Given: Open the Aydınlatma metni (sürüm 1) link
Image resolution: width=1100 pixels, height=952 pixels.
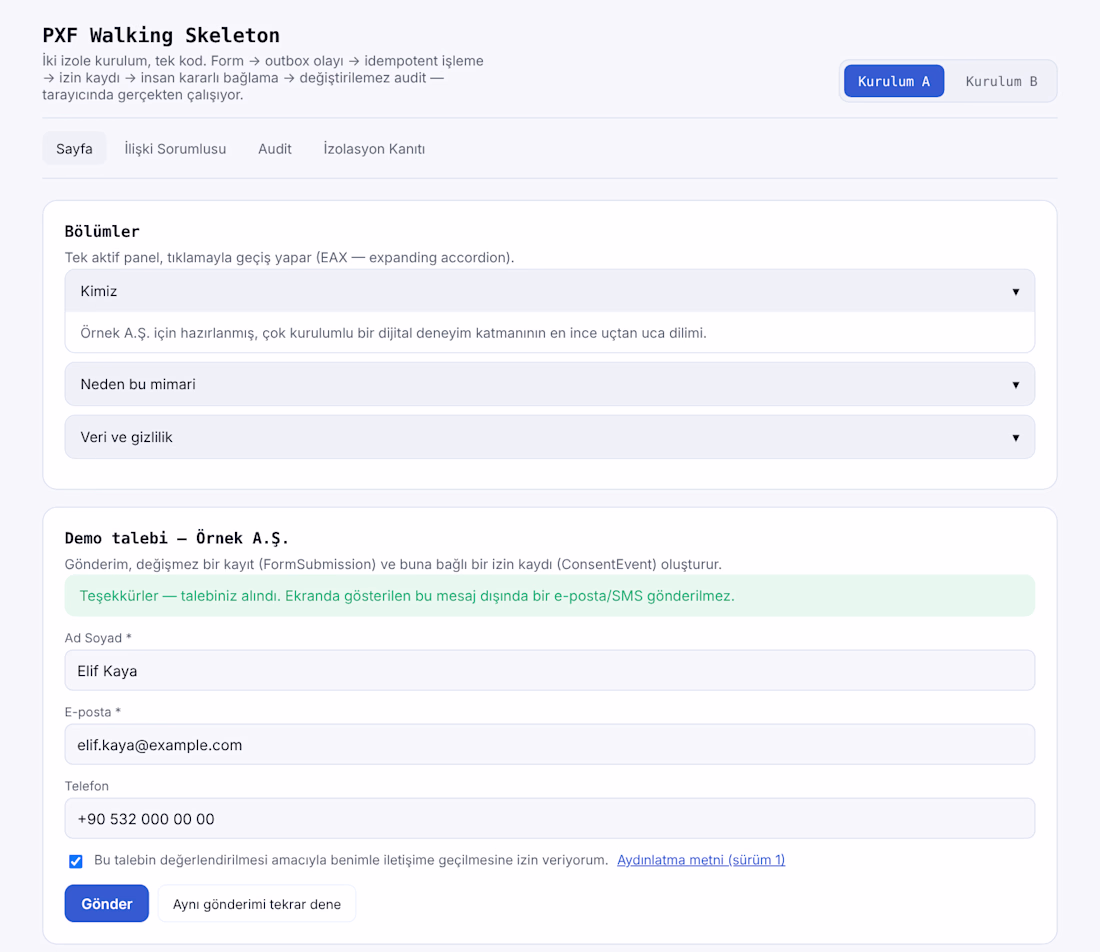Looking at the screenshot, I should (x=701, y=860).
